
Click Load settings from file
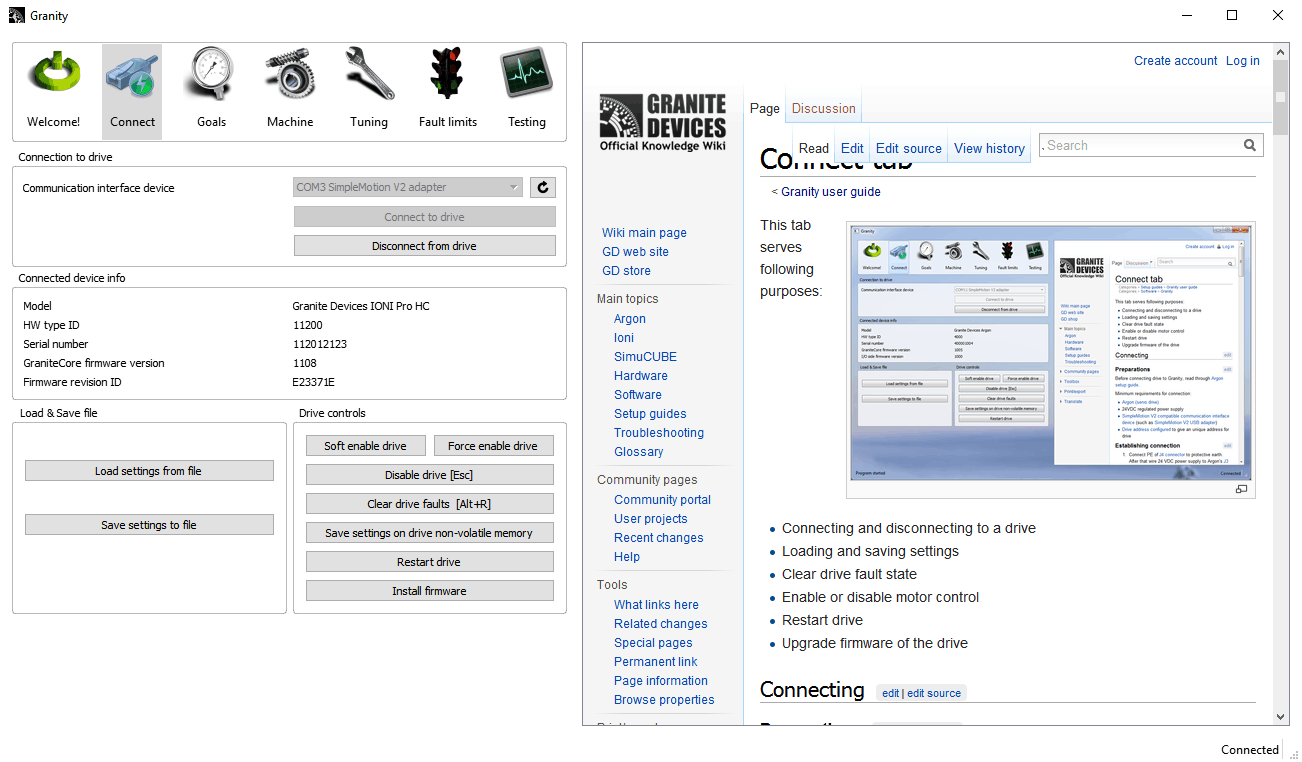pyautogui.click(x=149, y=471)
